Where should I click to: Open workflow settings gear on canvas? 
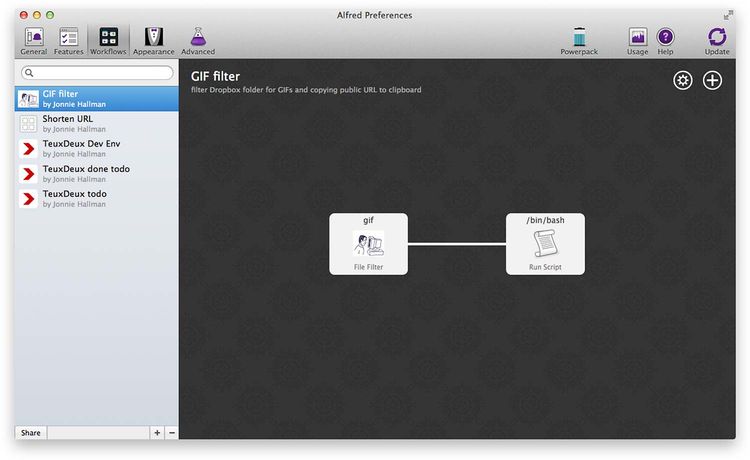pos(683,80)
